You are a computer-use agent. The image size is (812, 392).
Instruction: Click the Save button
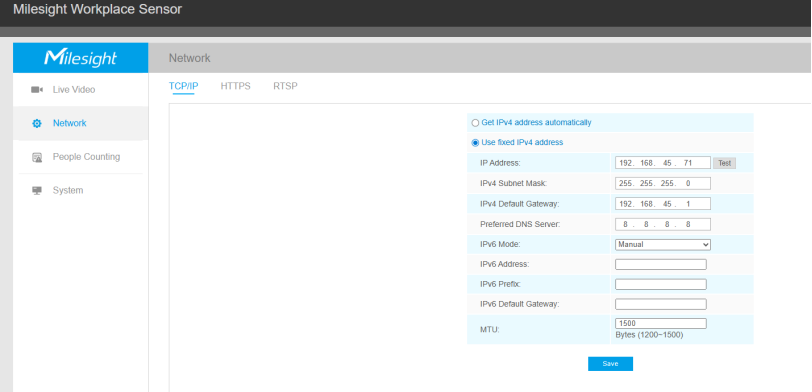(610, 364)
